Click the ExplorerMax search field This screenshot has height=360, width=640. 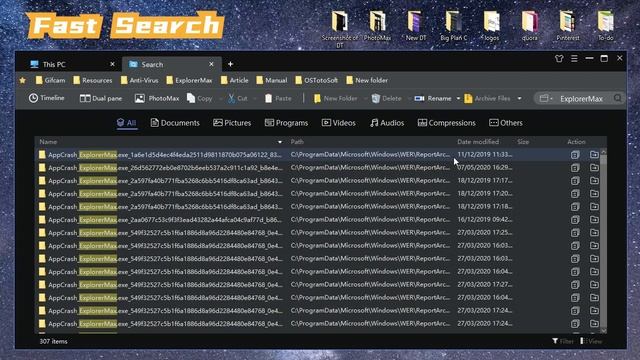[x=581, y=98]
